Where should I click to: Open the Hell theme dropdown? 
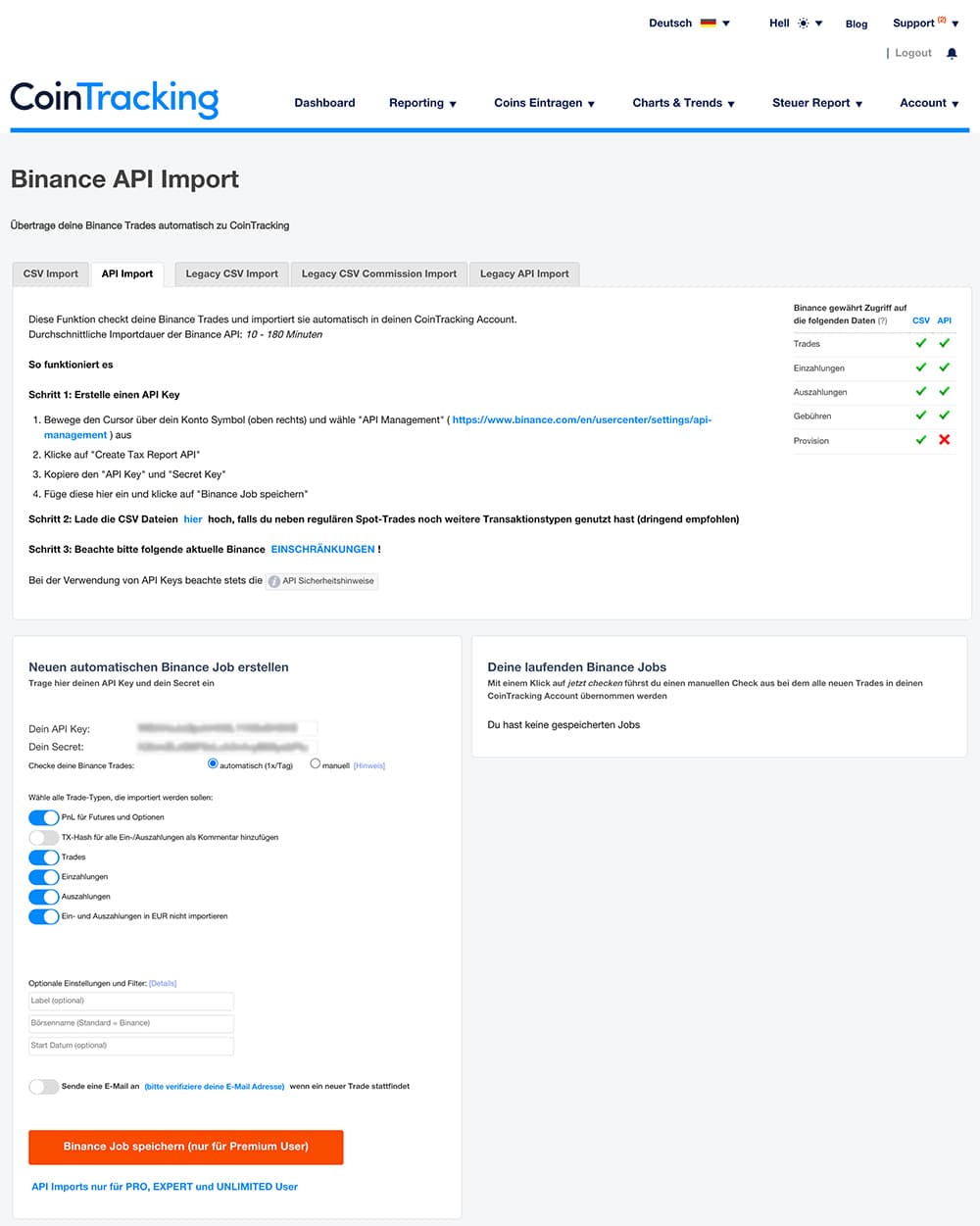796,23
